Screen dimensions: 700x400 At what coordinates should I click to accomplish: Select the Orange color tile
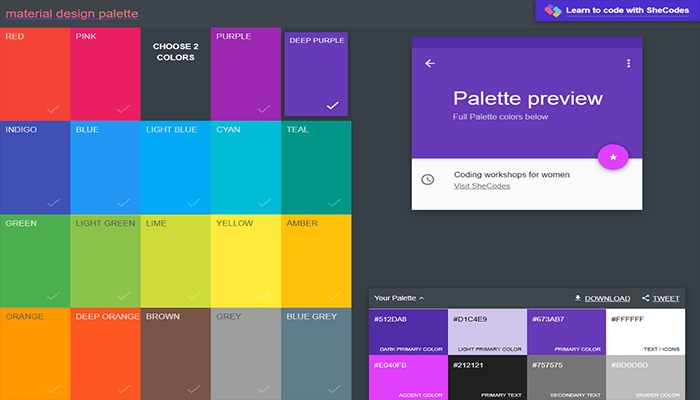35,354
